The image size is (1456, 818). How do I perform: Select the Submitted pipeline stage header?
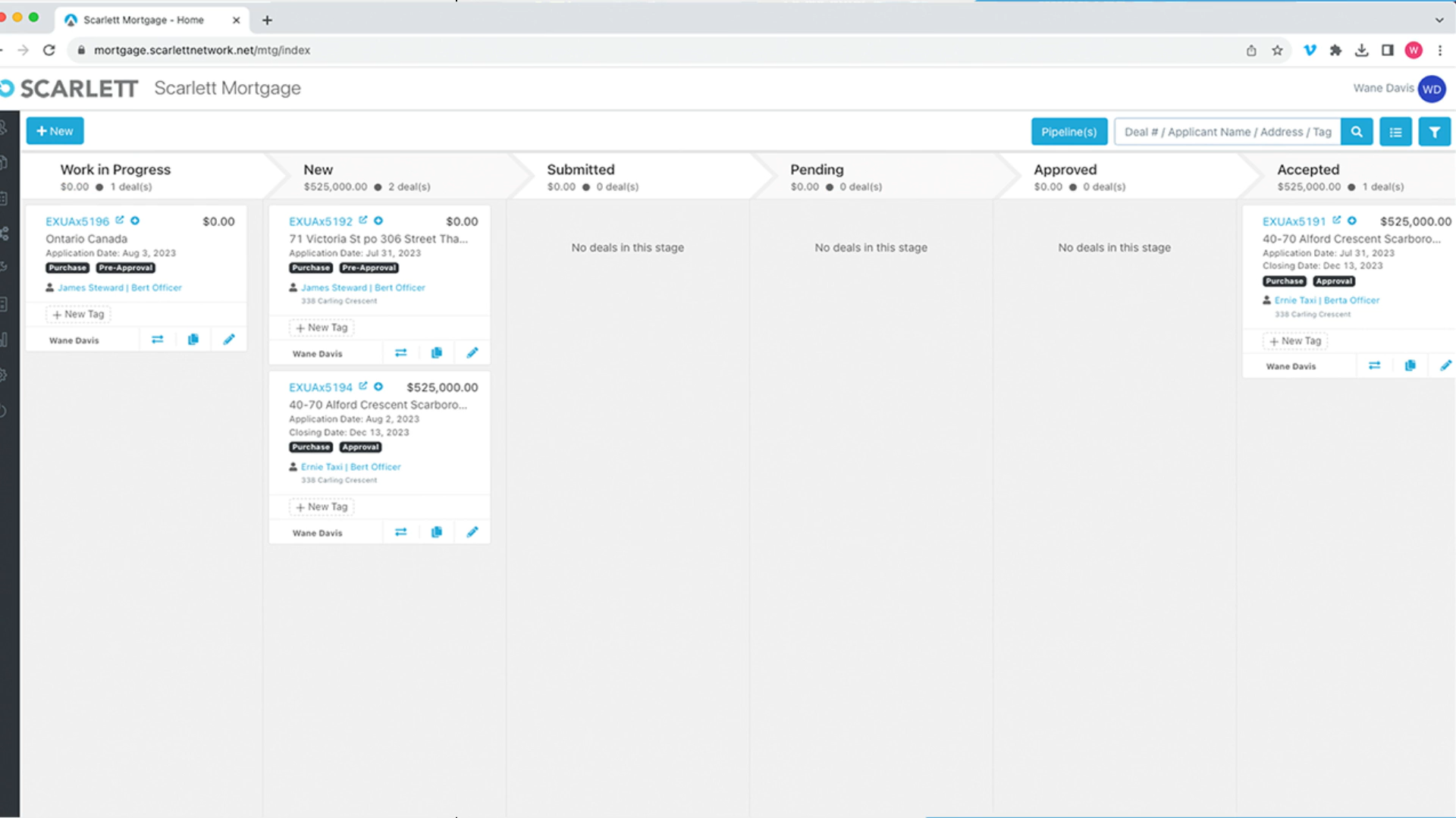pyautogui.click(x=581, y=170)
